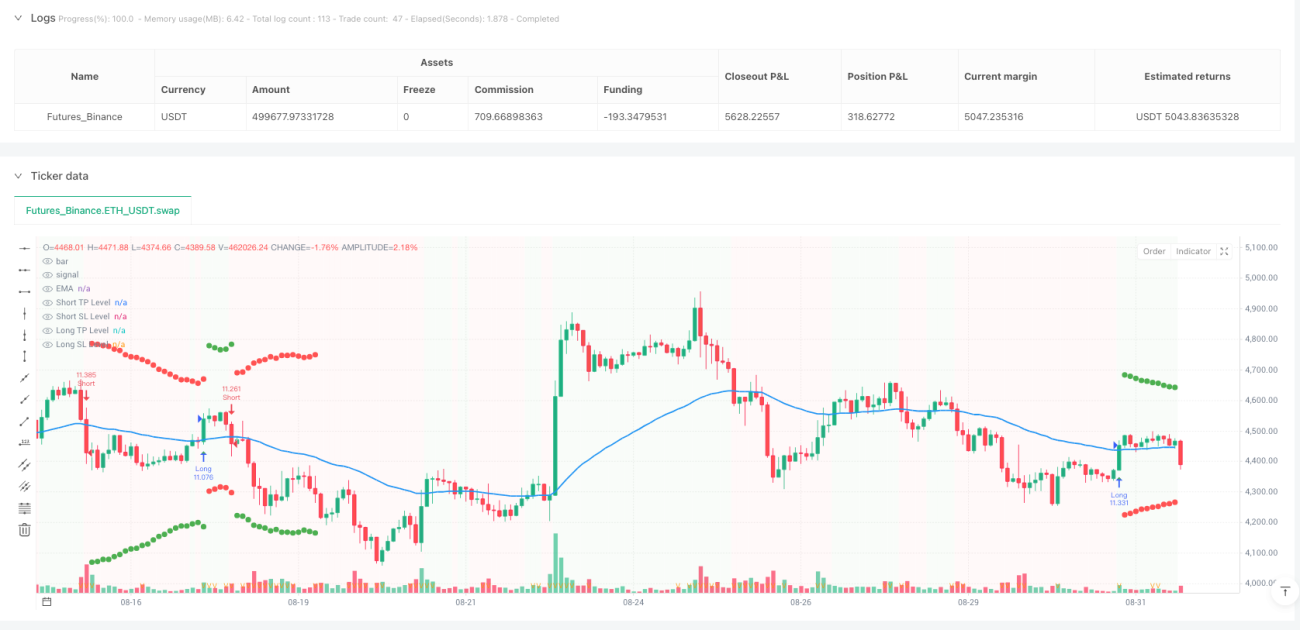The image size is (1300, 630).
Task: Click the Futures_Binance name cell
Action: pyautogui.click(x=85, y=117)
